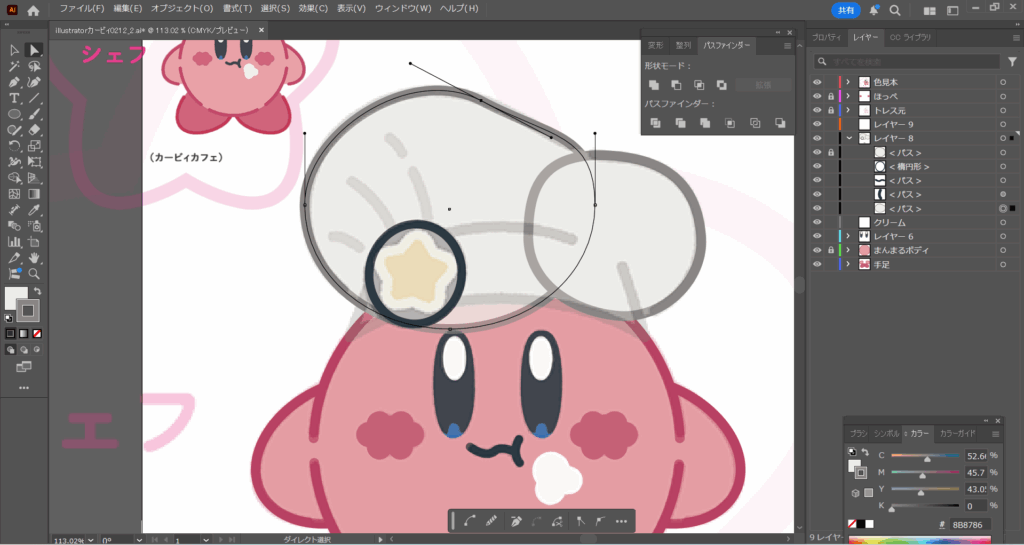The width and height of the screenshot is (1024, 545).
Task: Swap fill and stroke colors
Action: coord(37,291)
